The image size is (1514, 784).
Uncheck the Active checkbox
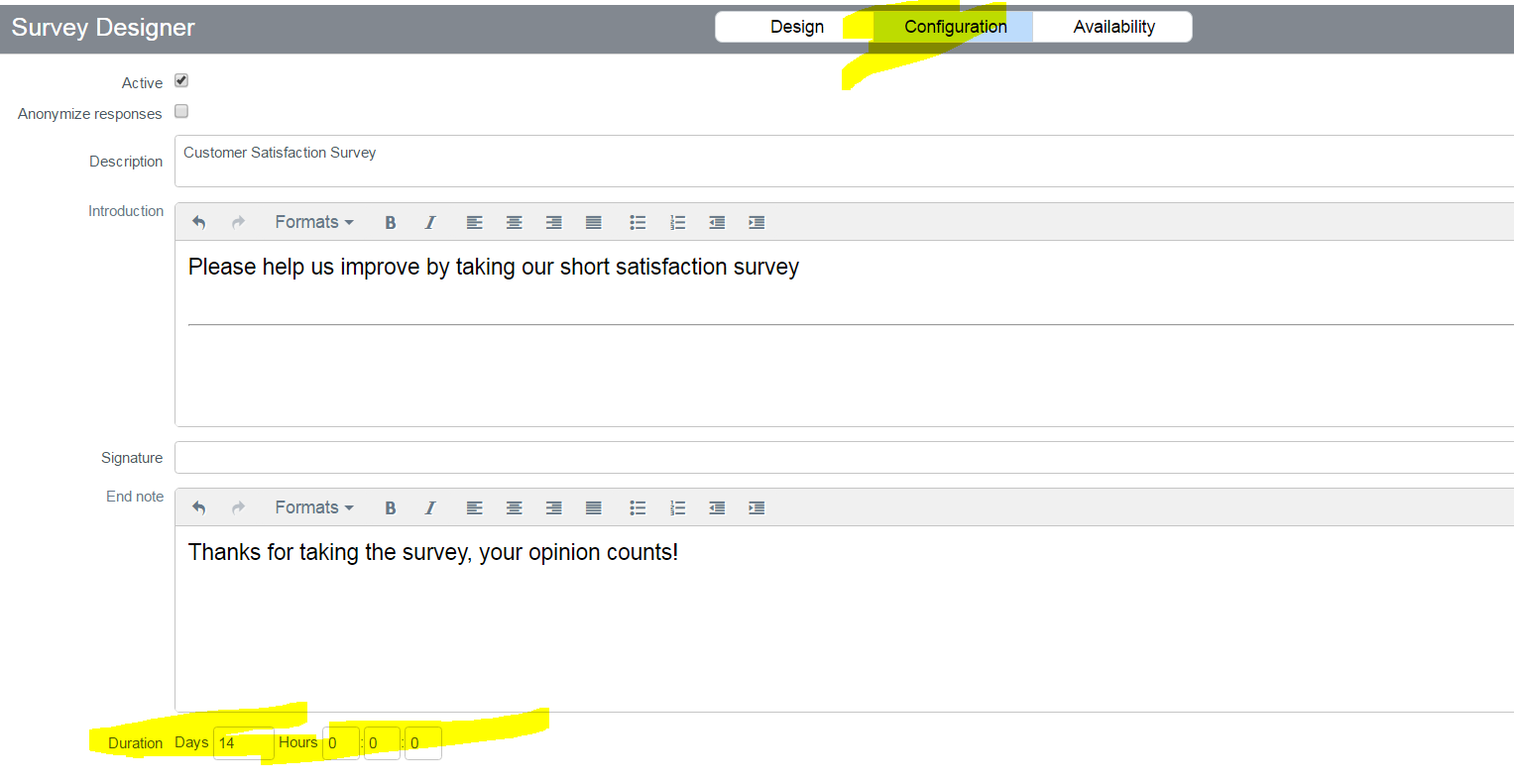click(x=181, y=81)
